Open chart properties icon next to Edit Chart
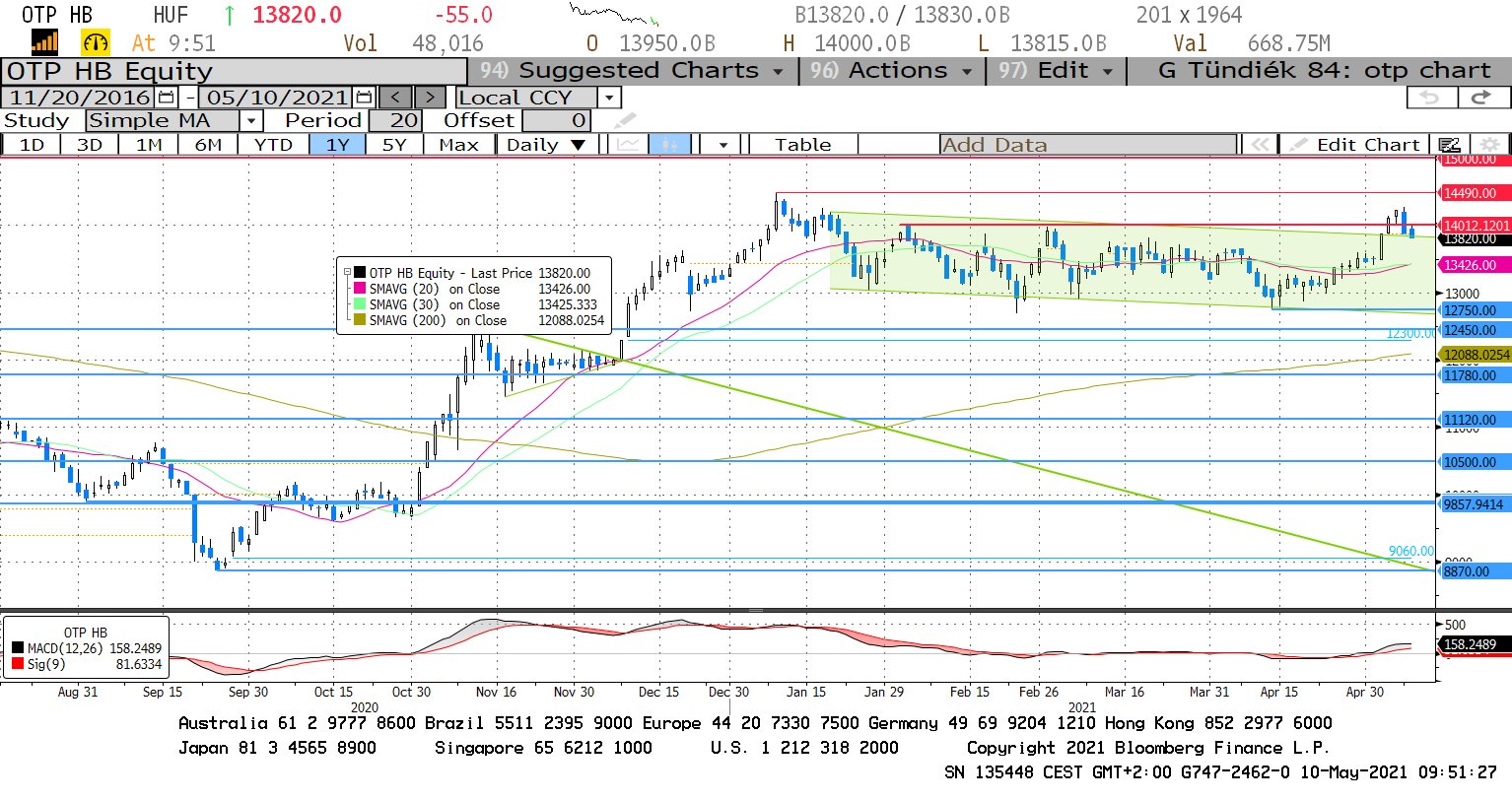Image resolution: width=1512 pixels, height=801 pixels. point(1448,145)
